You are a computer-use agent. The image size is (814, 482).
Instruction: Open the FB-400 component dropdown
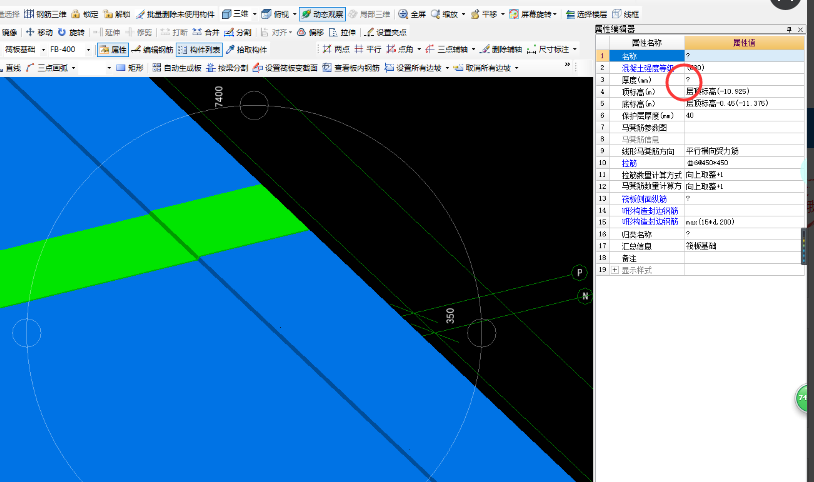point(88,49)
